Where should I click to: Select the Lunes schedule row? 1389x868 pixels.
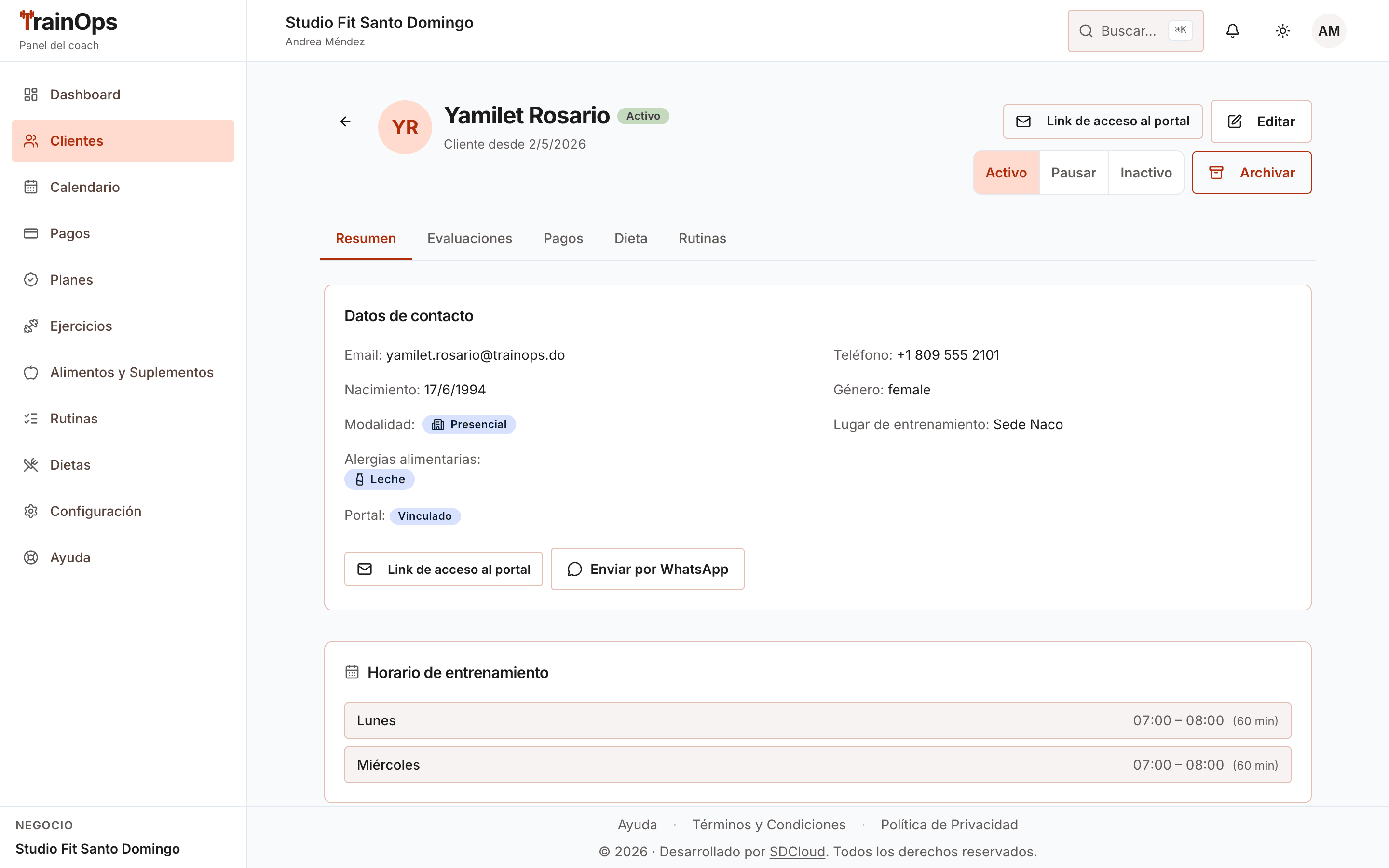pyautogui.click(x=817, y=720)
